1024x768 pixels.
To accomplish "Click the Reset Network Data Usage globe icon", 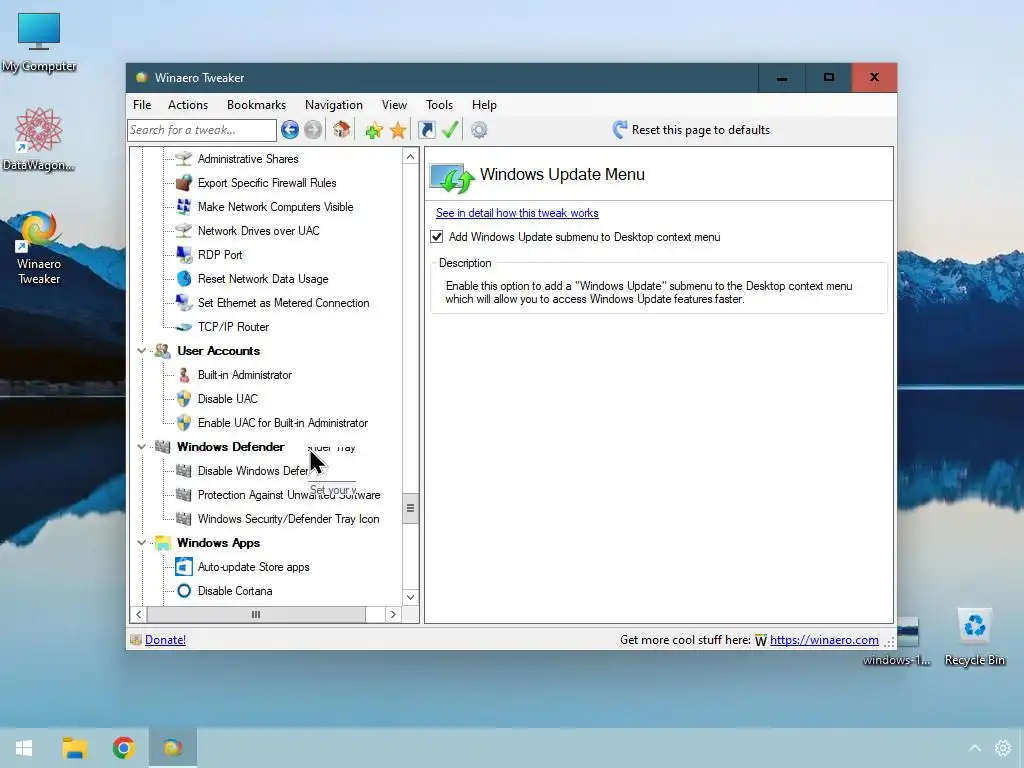I will tap(184, 279).
